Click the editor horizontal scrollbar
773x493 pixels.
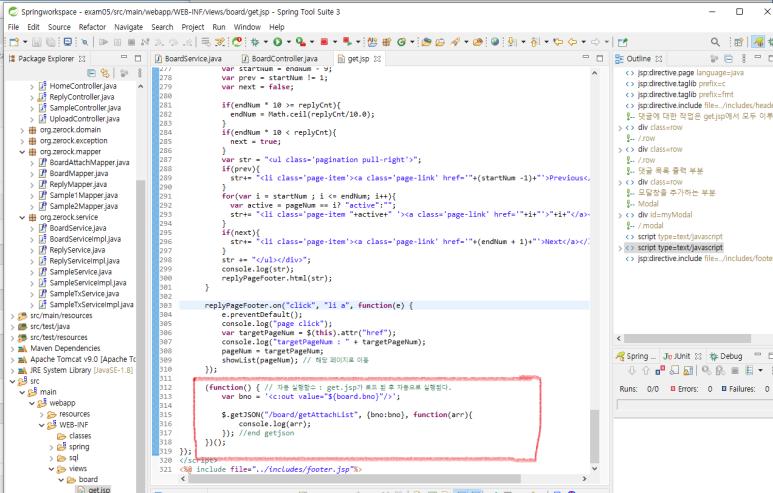click(354, 479)
